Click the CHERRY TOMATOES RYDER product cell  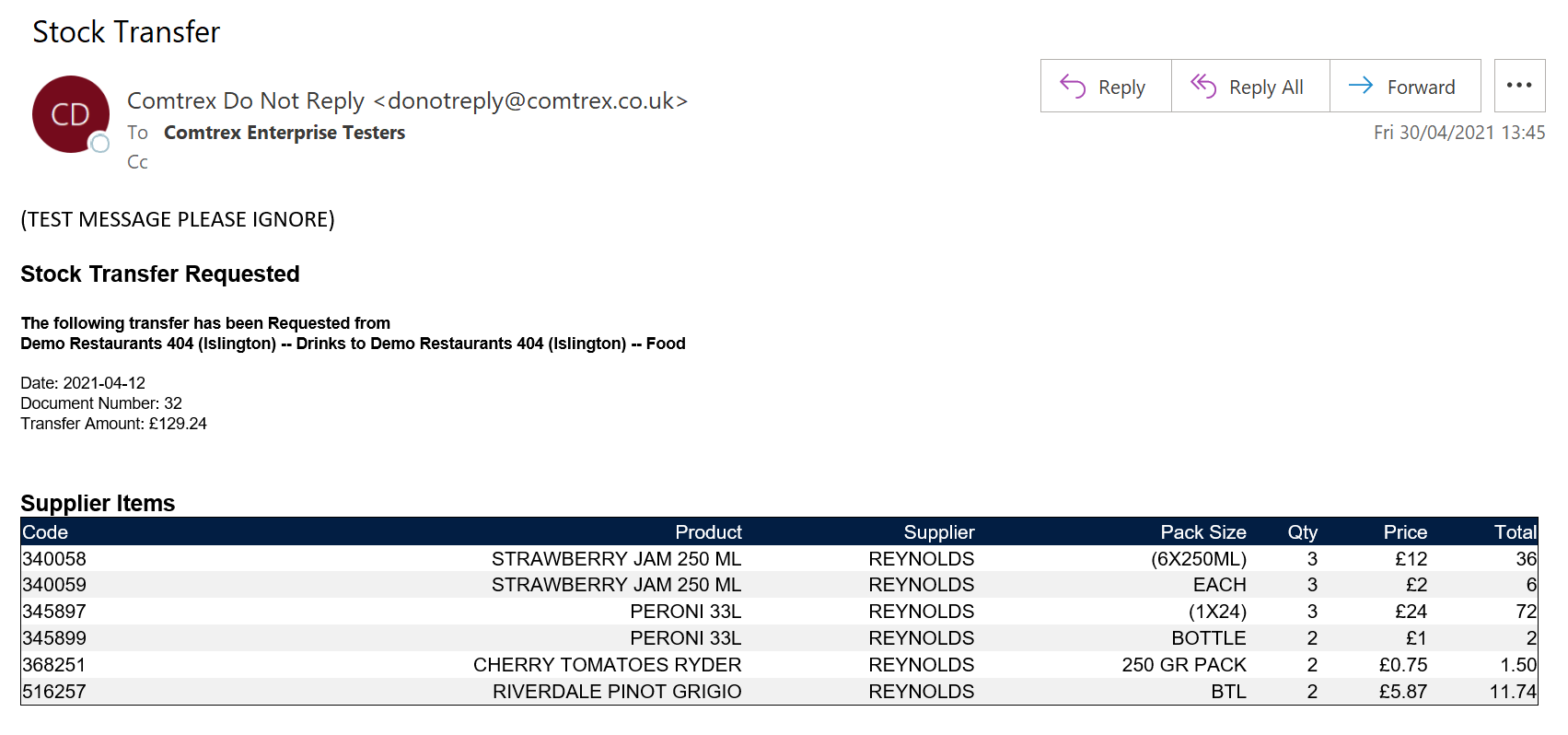coord(607,665)
